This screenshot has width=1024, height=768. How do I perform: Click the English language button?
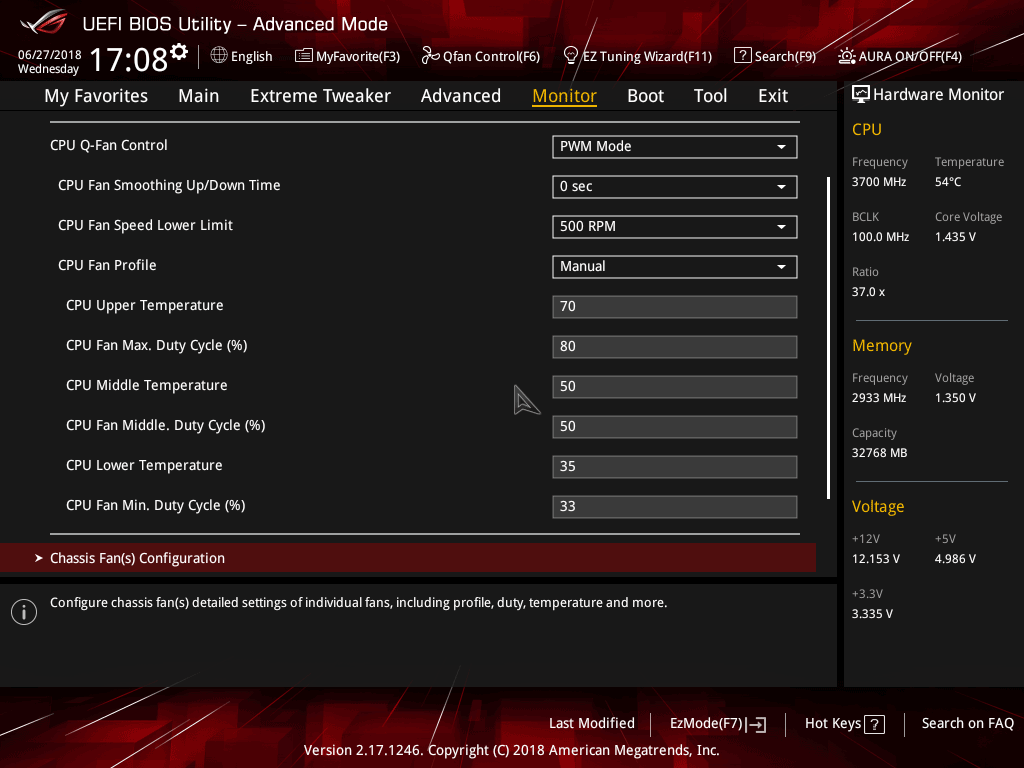[x=241, y=56]
